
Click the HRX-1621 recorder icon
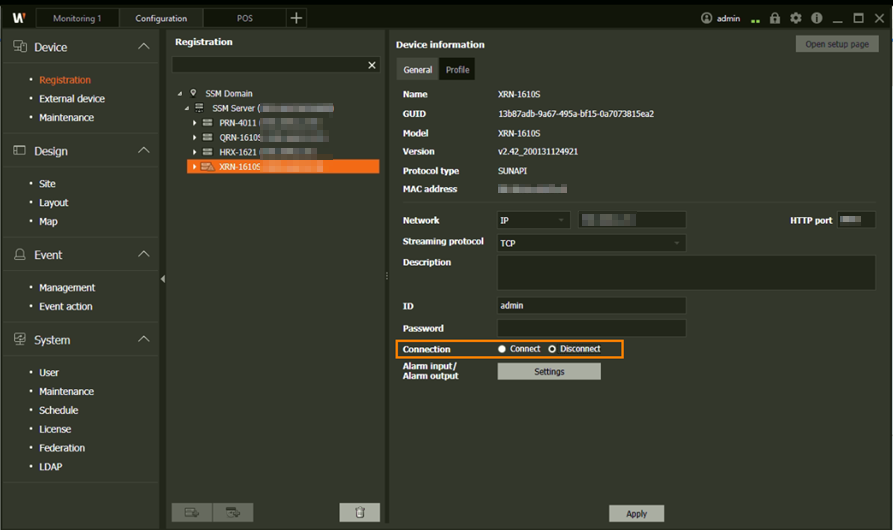pos(207,152)
